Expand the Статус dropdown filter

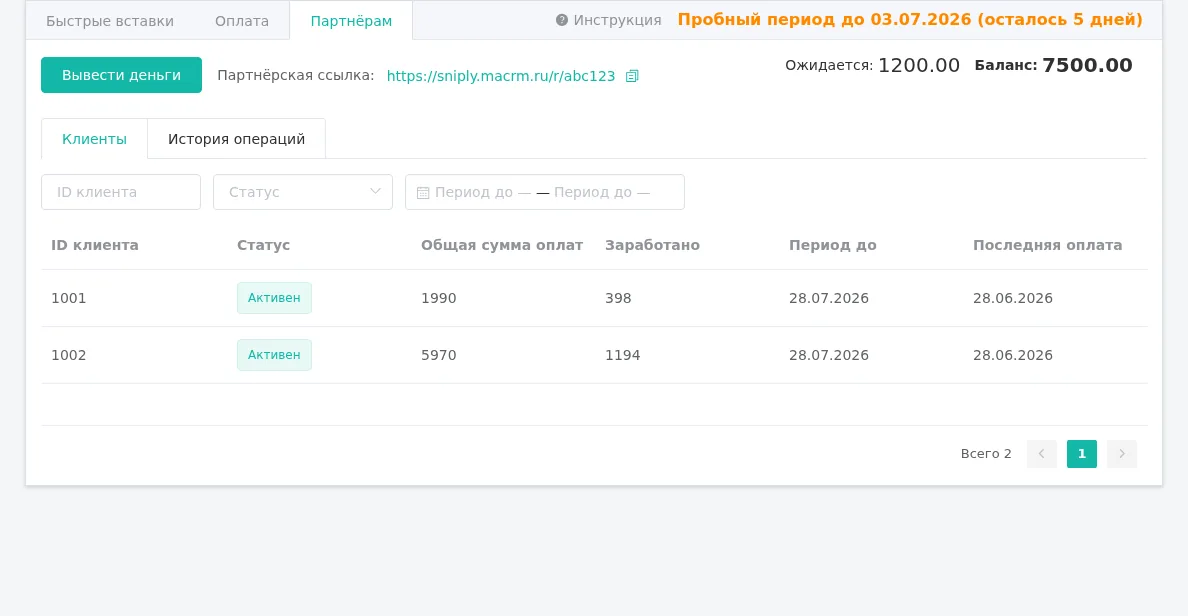pyautogui.click(x=303, y=192)
